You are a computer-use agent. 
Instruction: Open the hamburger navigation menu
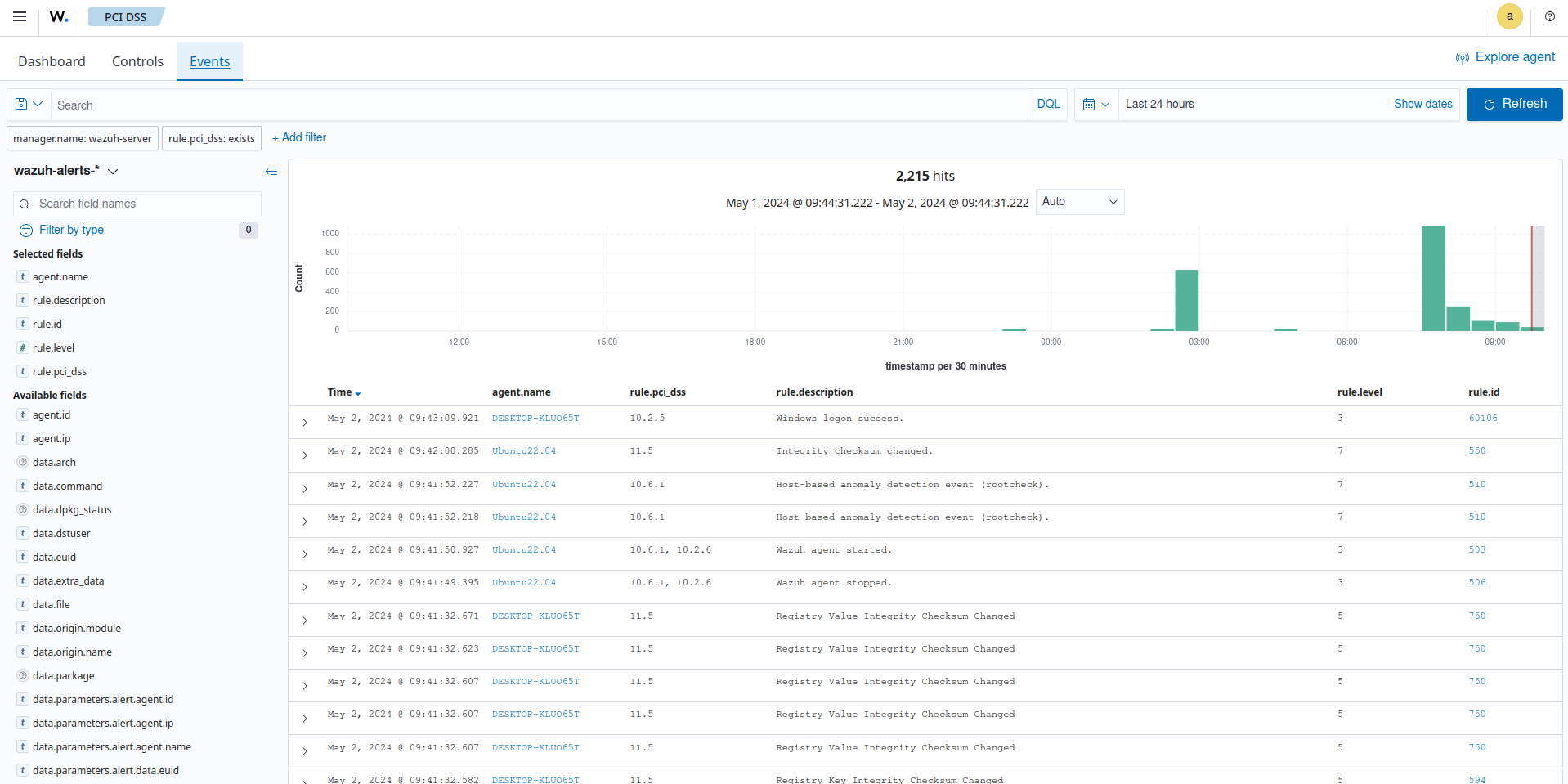pyautogui.click(x=20, y=16)
